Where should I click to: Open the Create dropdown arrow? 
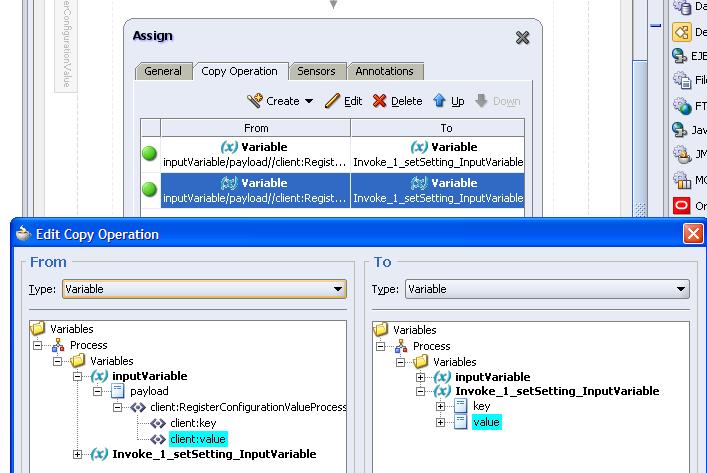(x=309, y=101)
